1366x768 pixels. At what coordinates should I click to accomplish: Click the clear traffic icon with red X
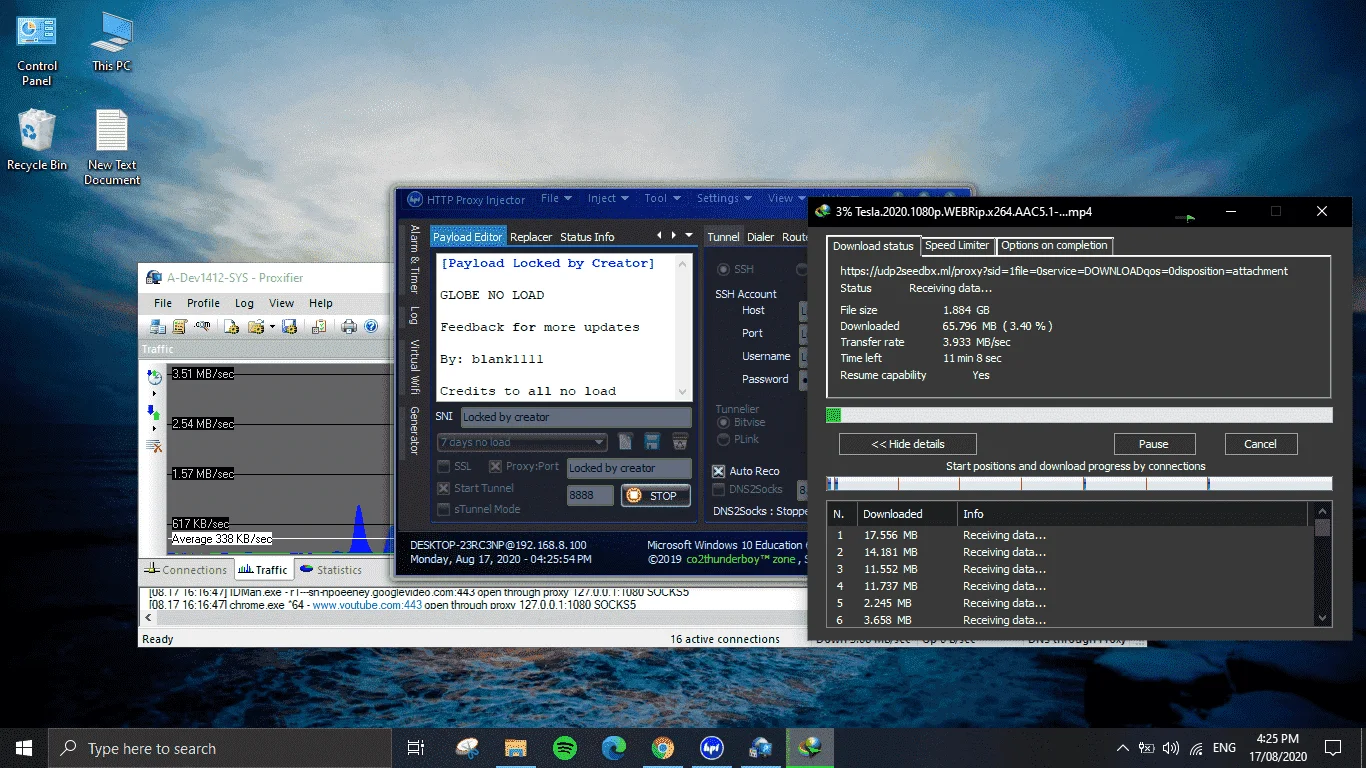point(154,446)
